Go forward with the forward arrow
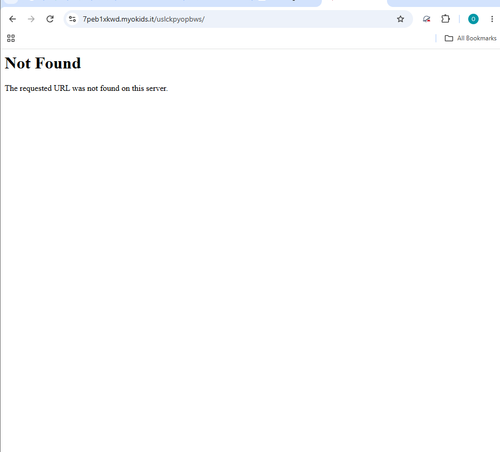Viewport: 500px width, 452px height. (x=31, y=19)
